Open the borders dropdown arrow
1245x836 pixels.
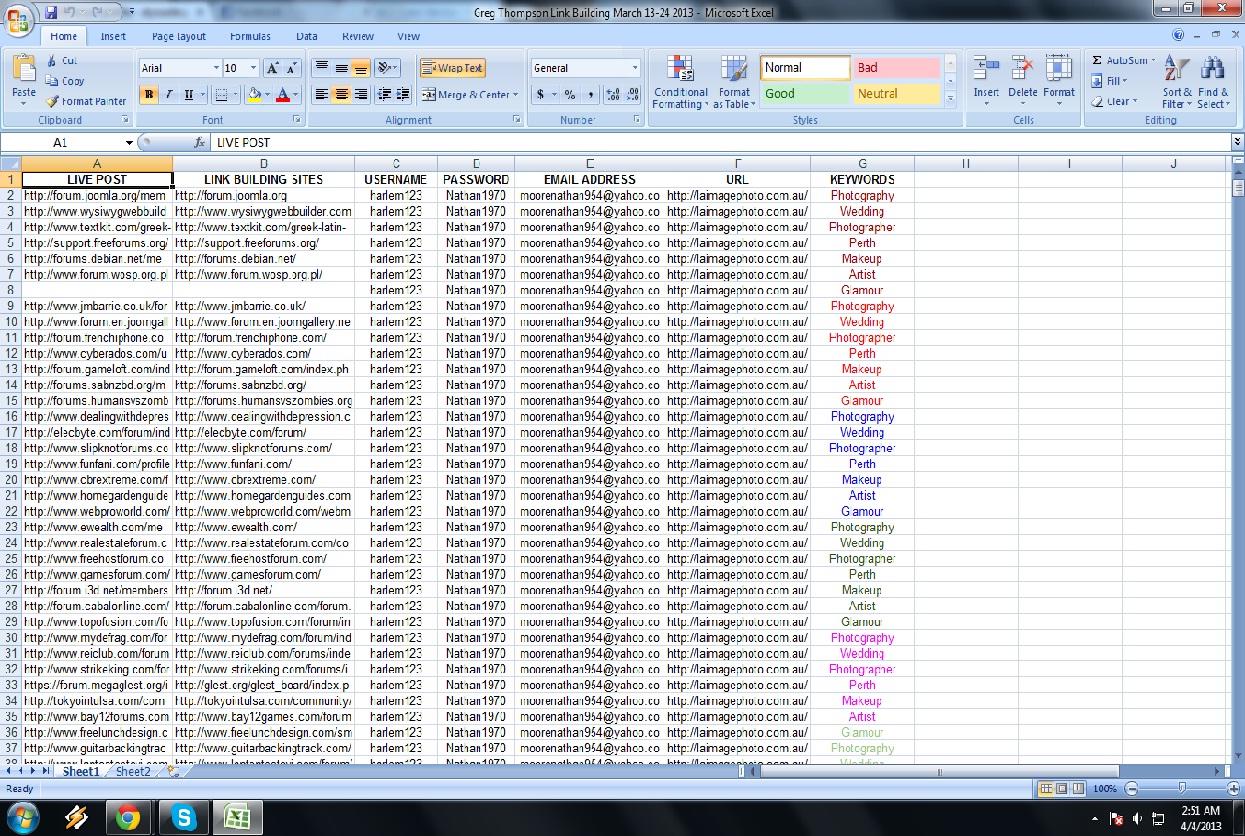coord(236,95)
